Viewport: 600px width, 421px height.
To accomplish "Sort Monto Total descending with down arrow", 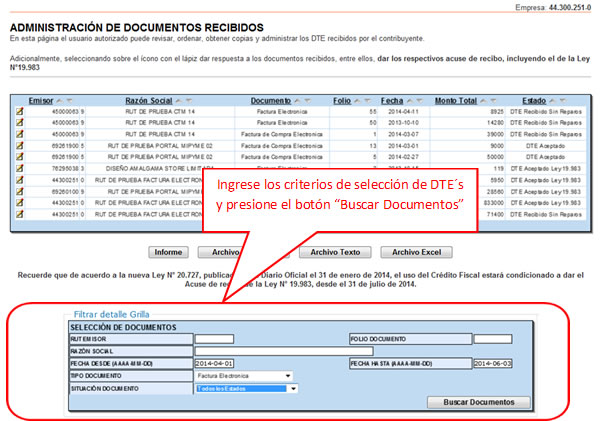I will pos(494,101).
